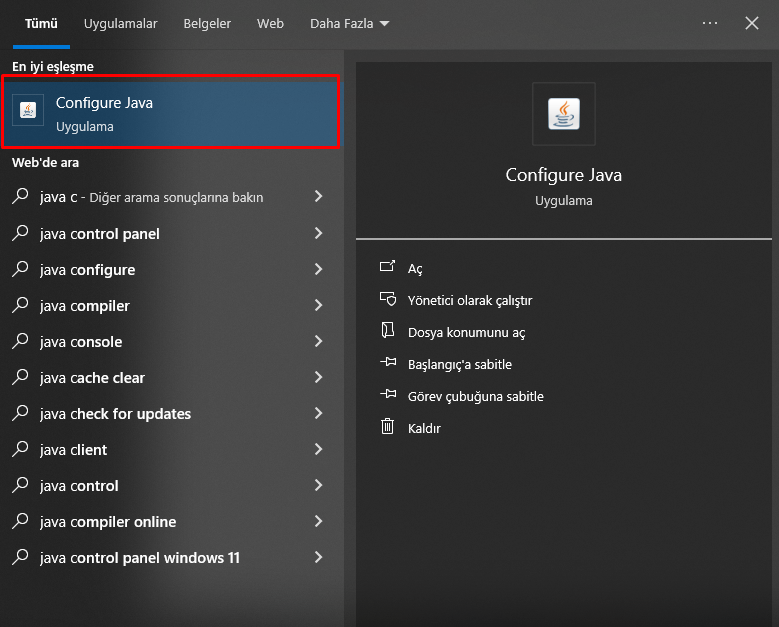
Task: Select Dosya konumunu aç
Action: click(466, 332)
